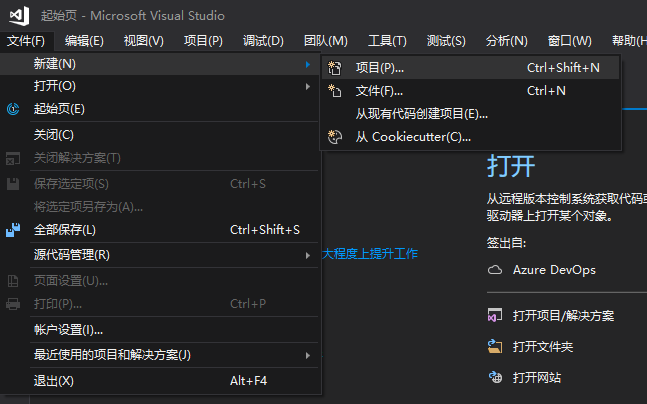The height and width of the screenshot is (404, 647).
Task: Select the 打开(O) menu entry
Action: click(x=160, y=86)
